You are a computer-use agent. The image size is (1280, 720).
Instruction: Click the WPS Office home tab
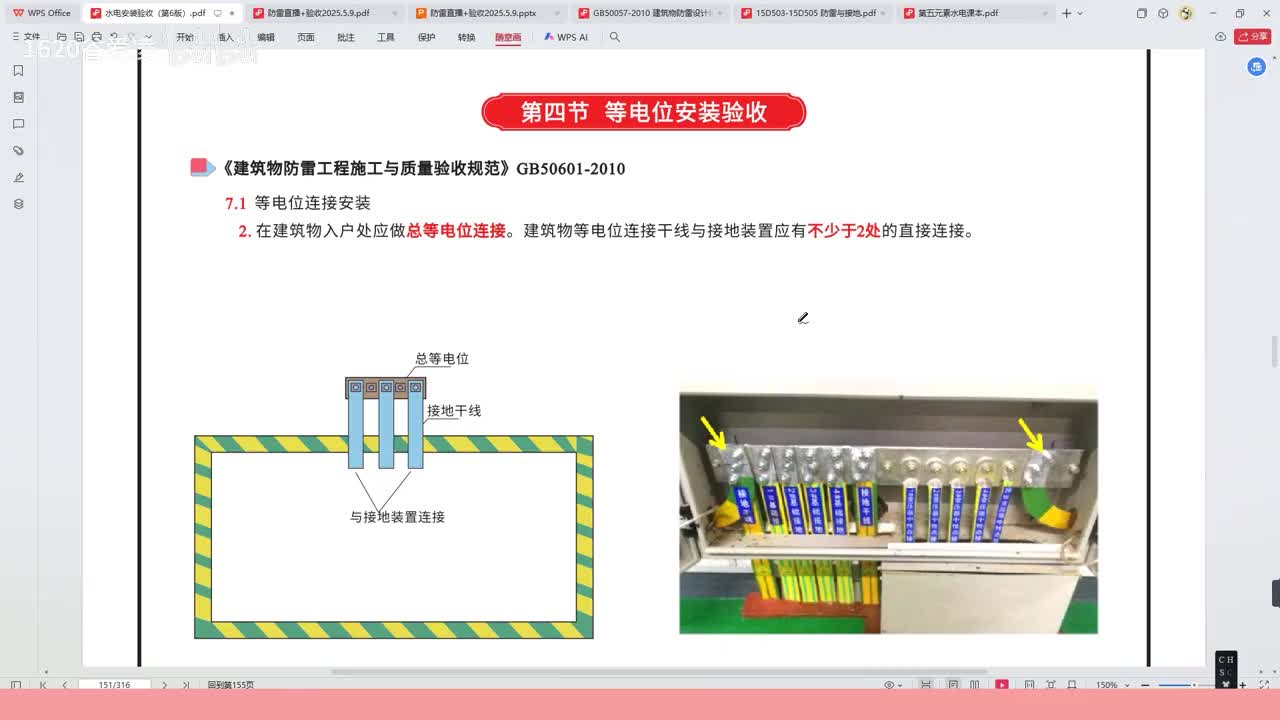pyautogui.click(x=41, y=13)
